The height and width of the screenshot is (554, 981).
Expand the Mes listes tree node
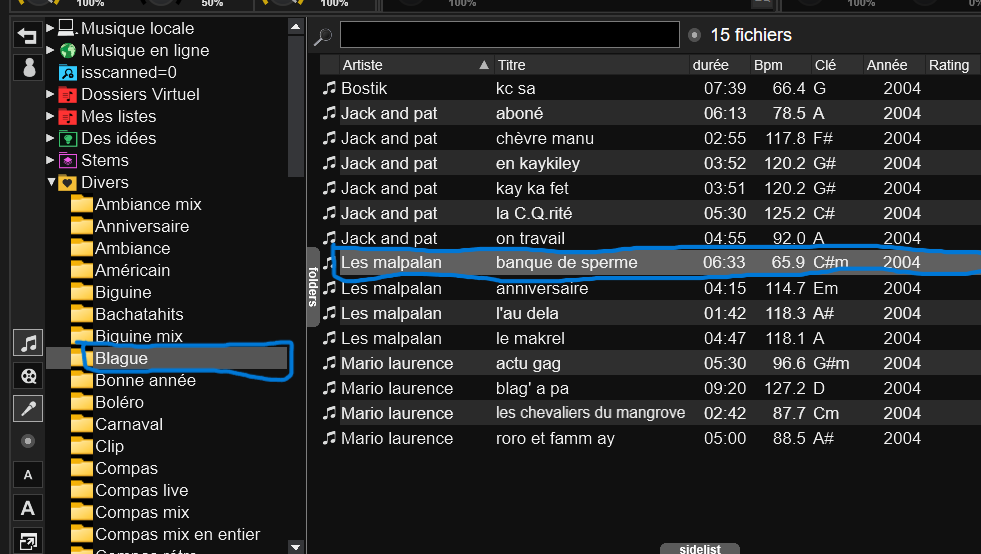click(x=51, y=116)
